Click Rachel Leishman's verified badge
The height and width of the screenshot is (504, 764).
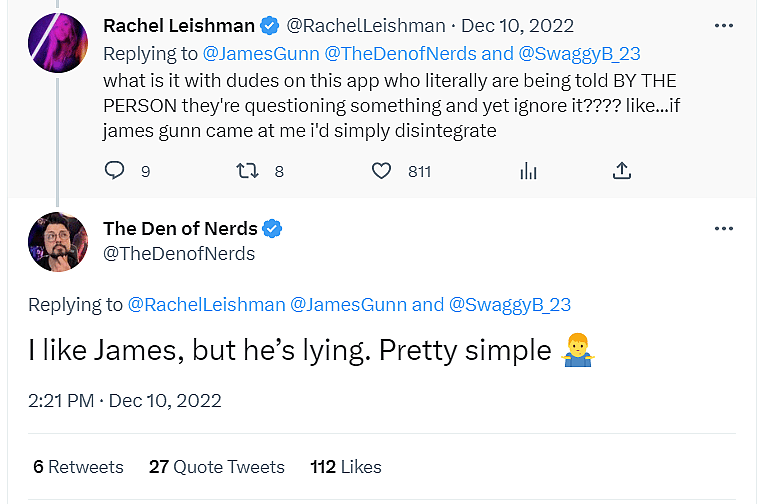(270, 25)
